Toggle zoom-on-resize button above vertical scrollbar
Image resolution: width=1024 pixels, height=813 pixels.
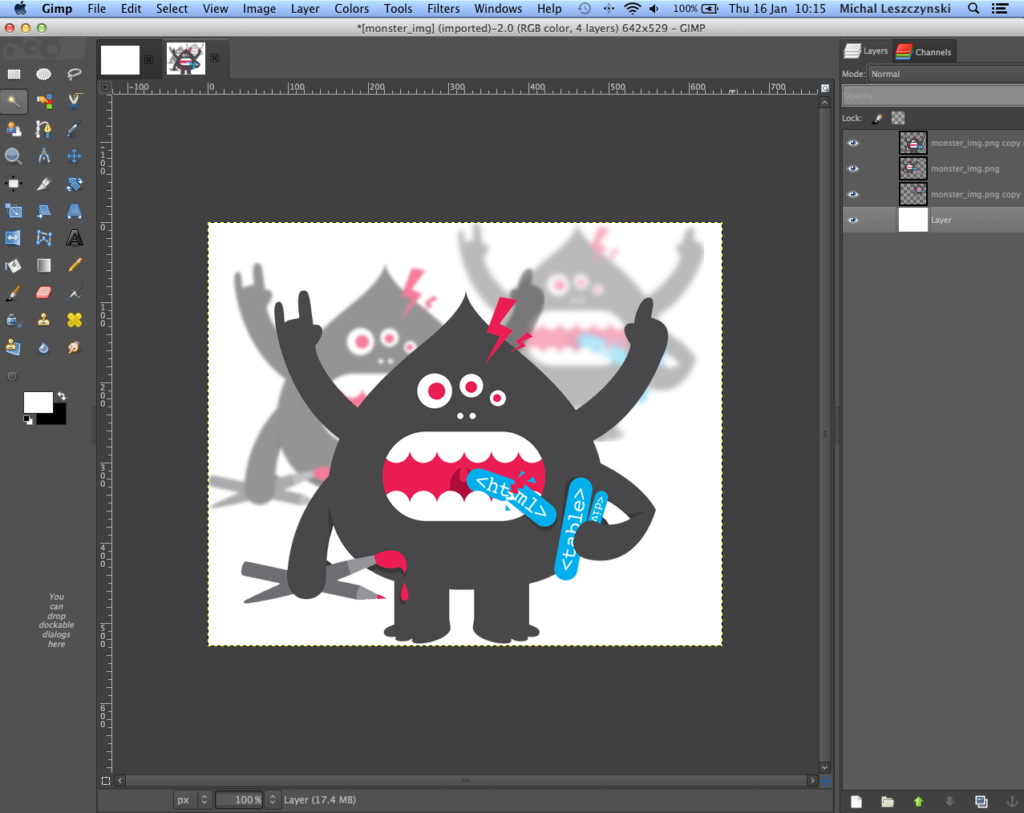(x=825, y=88)
